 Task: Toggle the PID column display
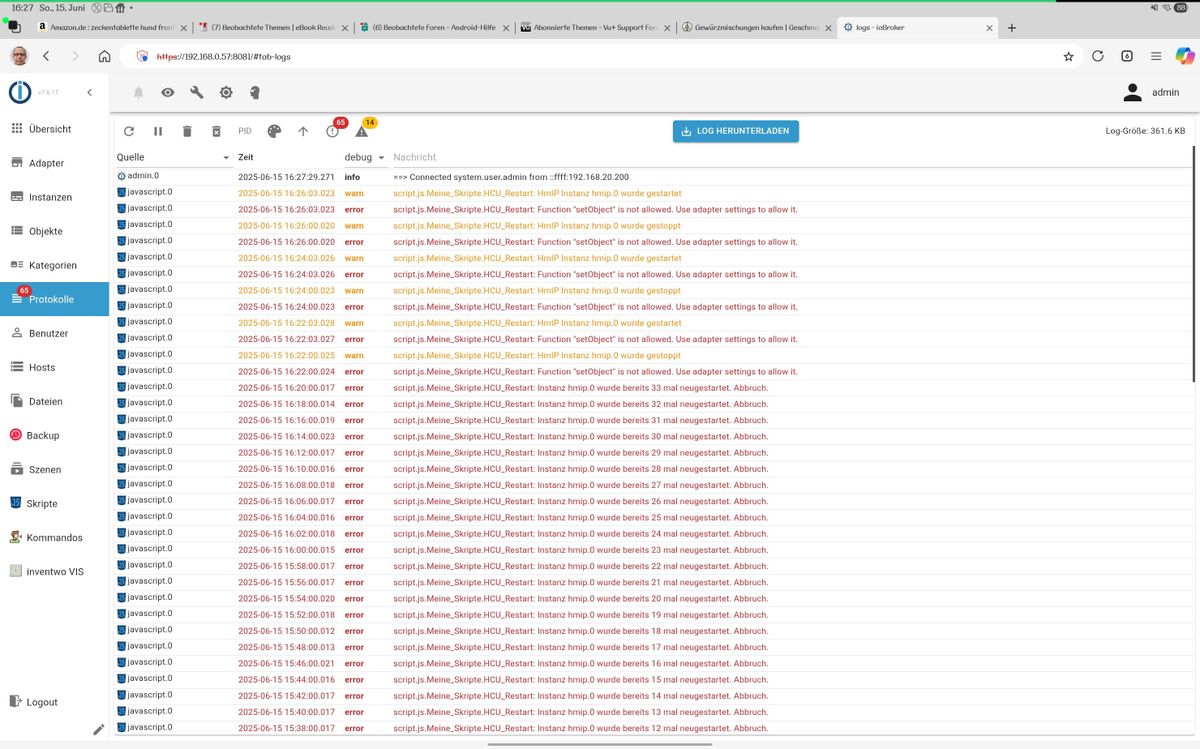(x=245, y=131)
